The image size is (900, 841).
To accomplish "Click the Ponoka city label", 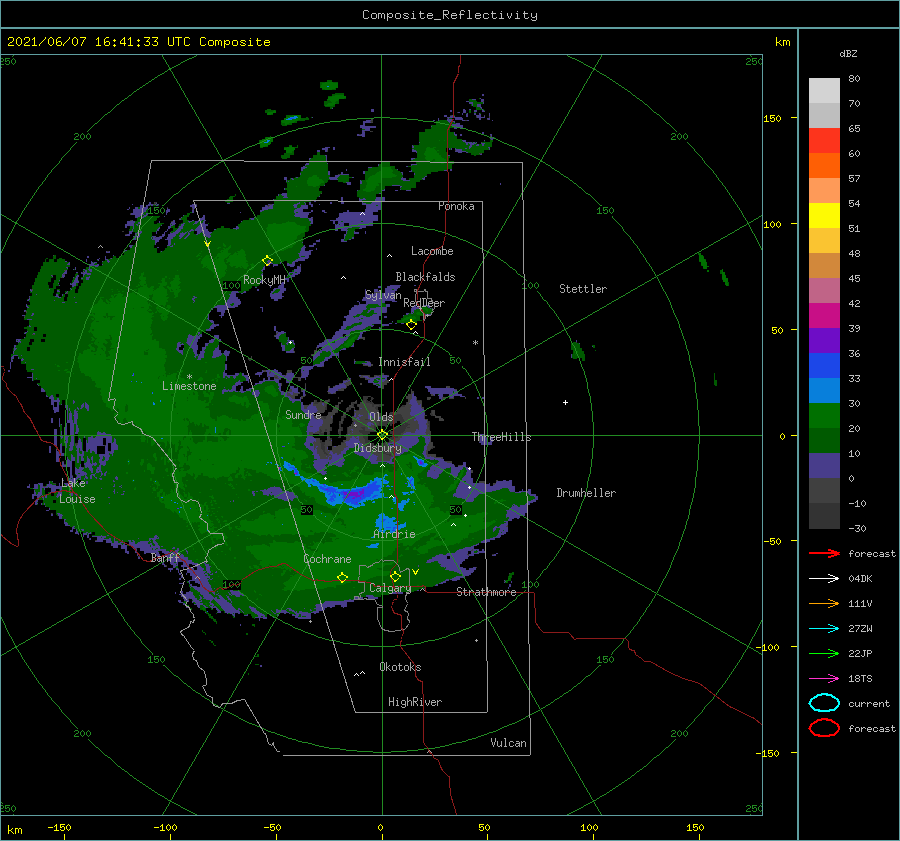I will point(456,206).
